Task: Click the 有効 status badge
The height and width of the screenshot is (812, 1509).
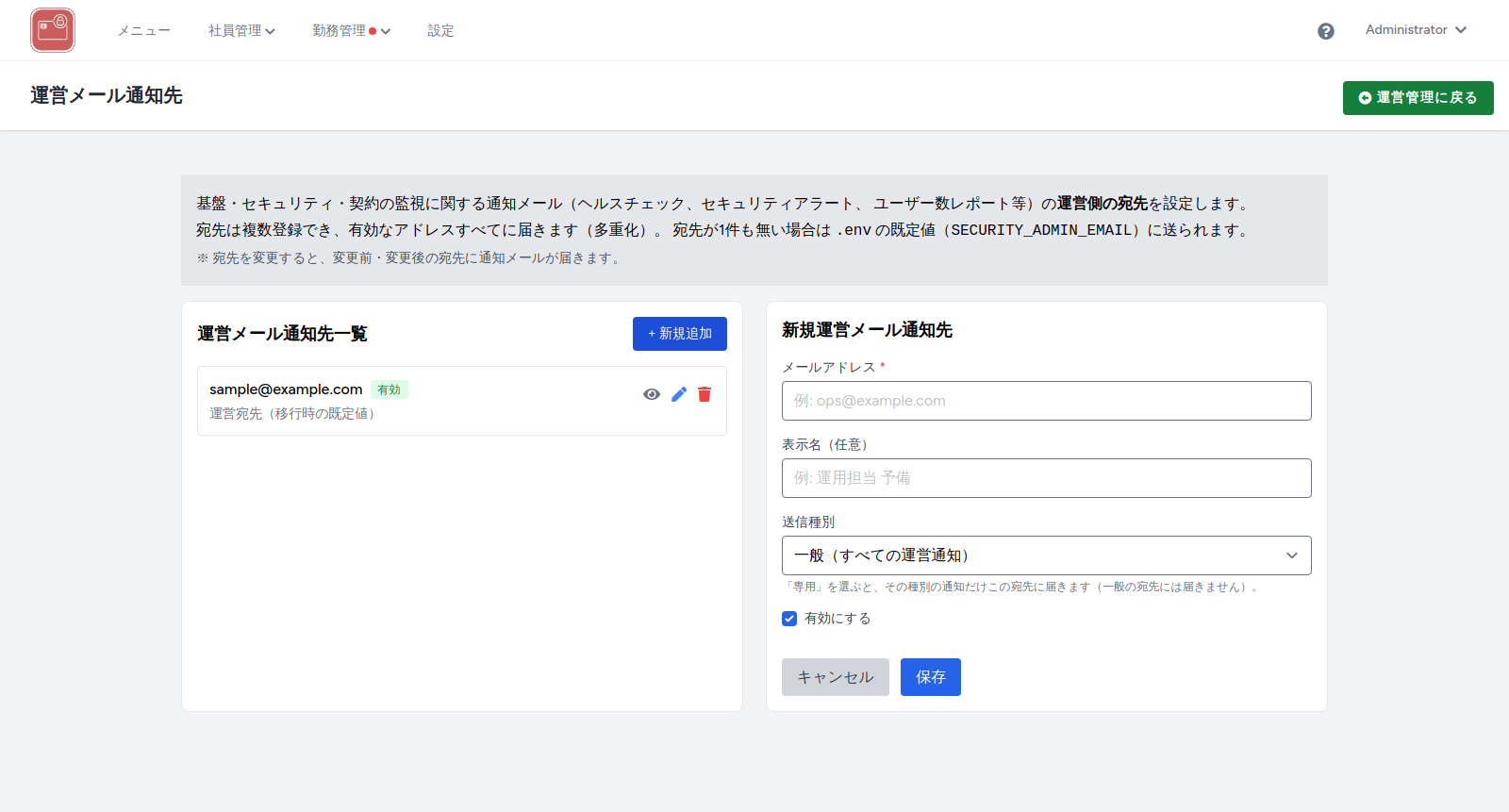Action: coord(389,389)
